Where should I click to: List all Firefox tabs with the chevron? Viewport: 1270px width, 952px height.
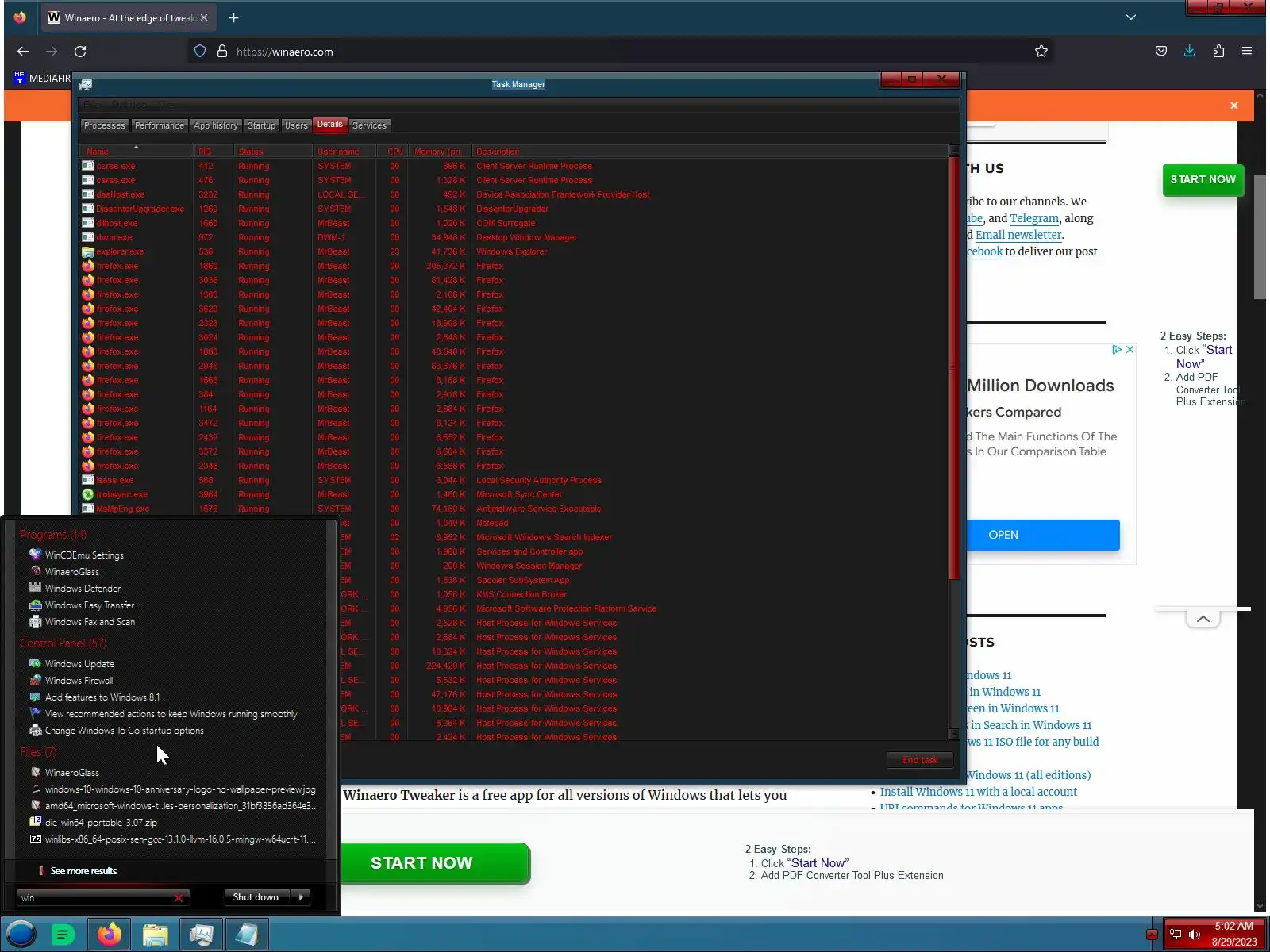click(x=1131, y=17)
